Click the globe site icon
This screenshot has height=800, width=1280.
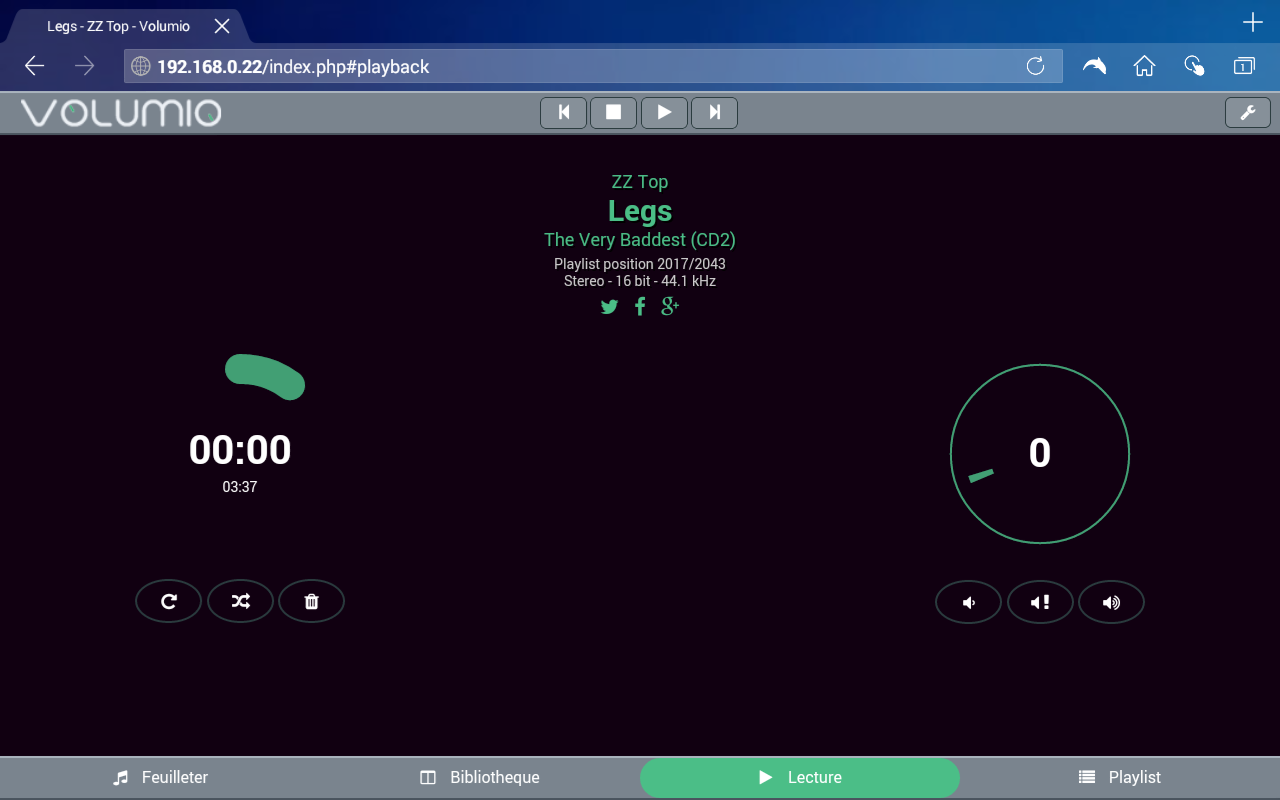[141, 66]
